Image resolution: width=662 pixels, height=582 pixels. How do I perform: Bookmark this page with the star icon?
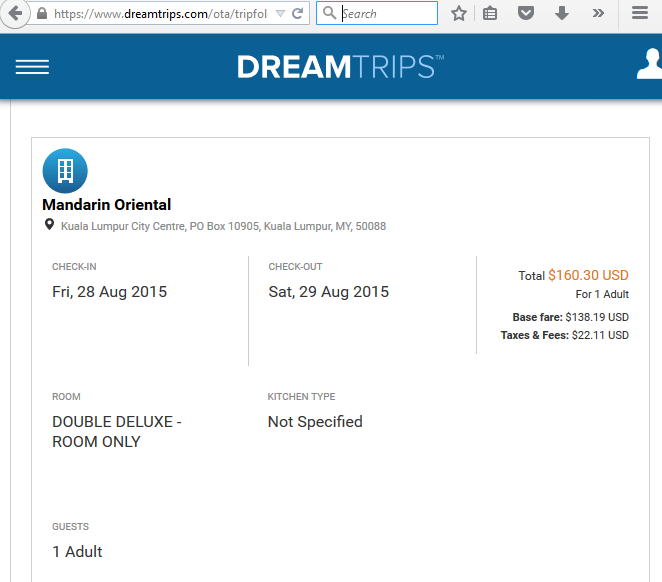459,14
